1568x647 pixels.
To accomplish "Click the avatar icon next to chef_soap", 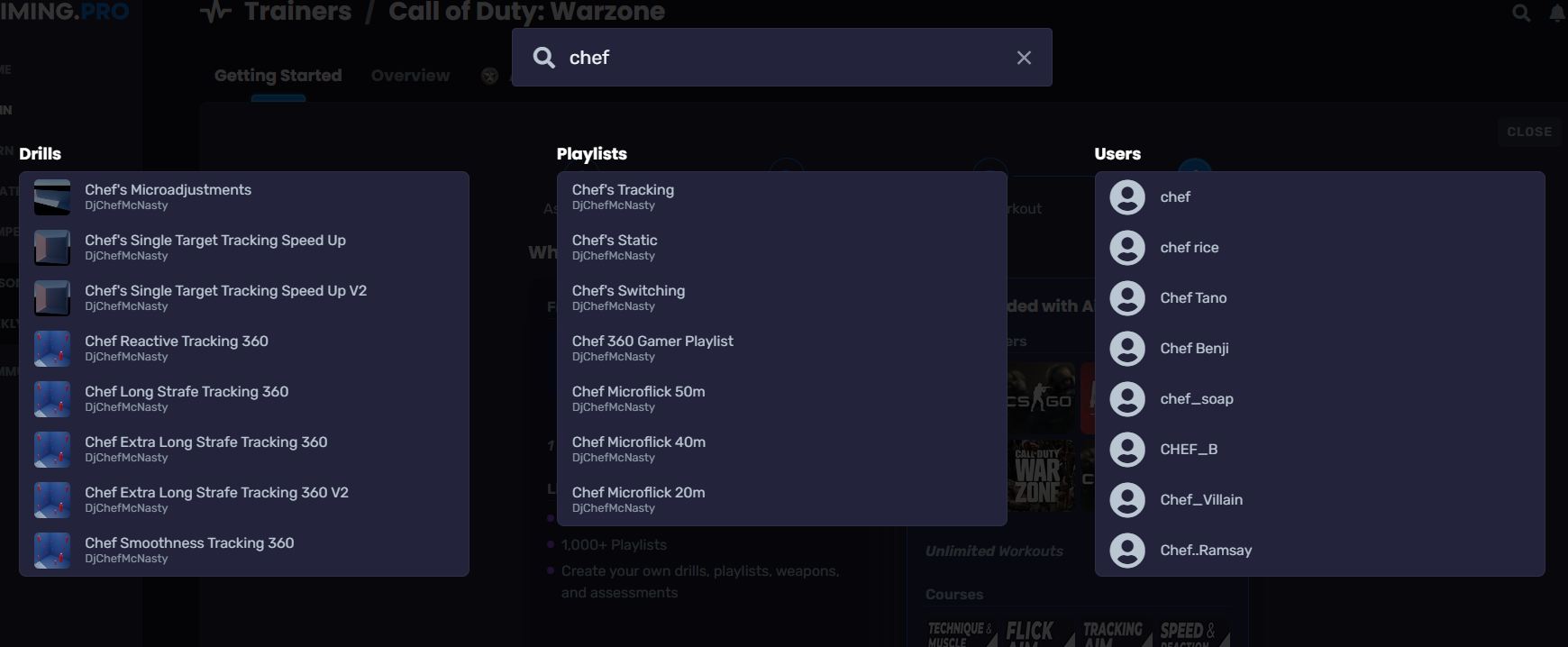I will click(1127, 399).
